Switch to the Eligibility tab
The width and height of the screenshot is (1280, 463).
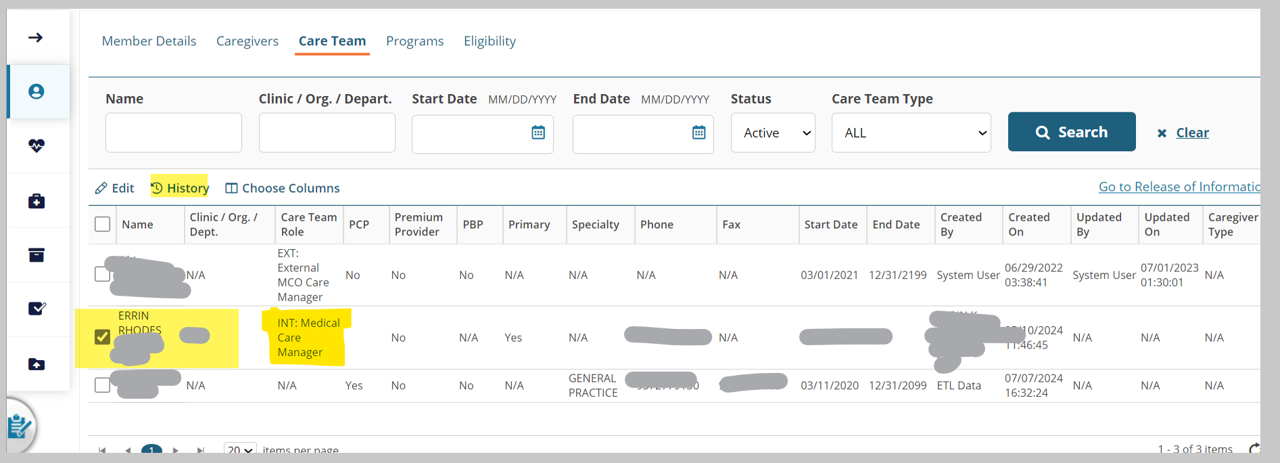click(489, 41)
